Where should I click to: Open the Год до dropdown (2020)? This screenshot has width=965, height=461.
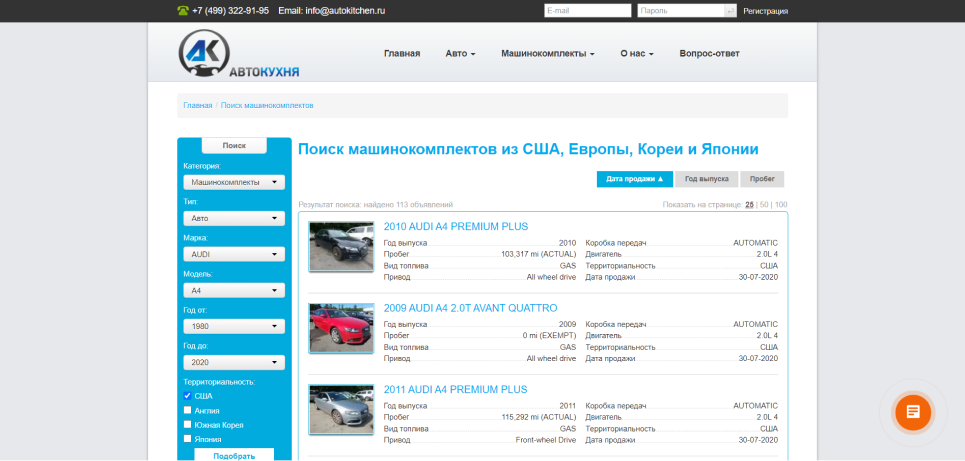(x=234, y=363)
